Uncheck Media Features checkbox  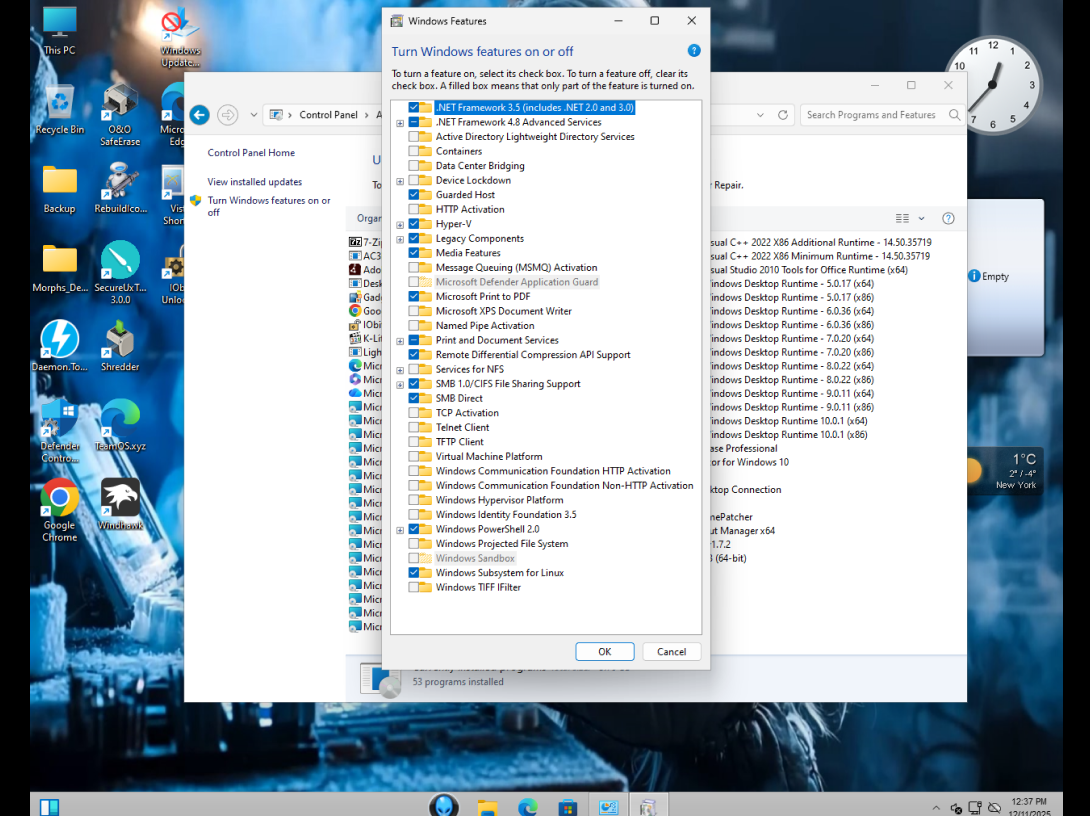click(414, 253)
